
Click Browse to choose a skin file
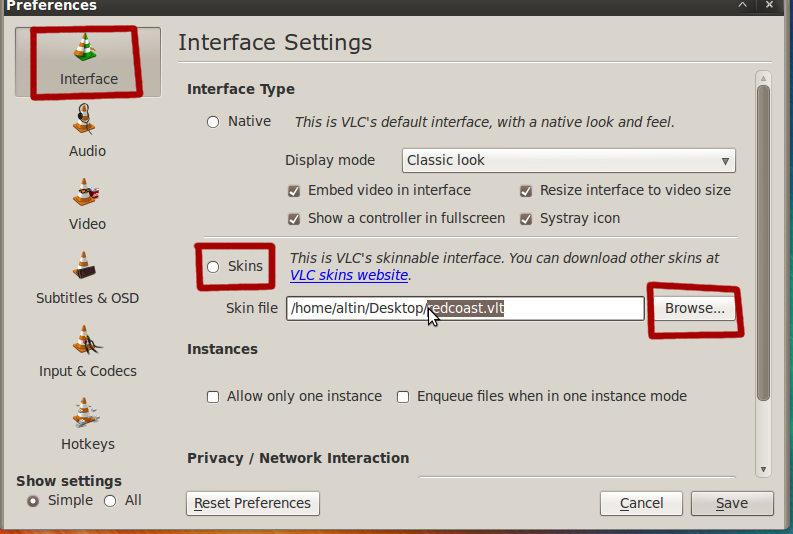coord(694,308)
